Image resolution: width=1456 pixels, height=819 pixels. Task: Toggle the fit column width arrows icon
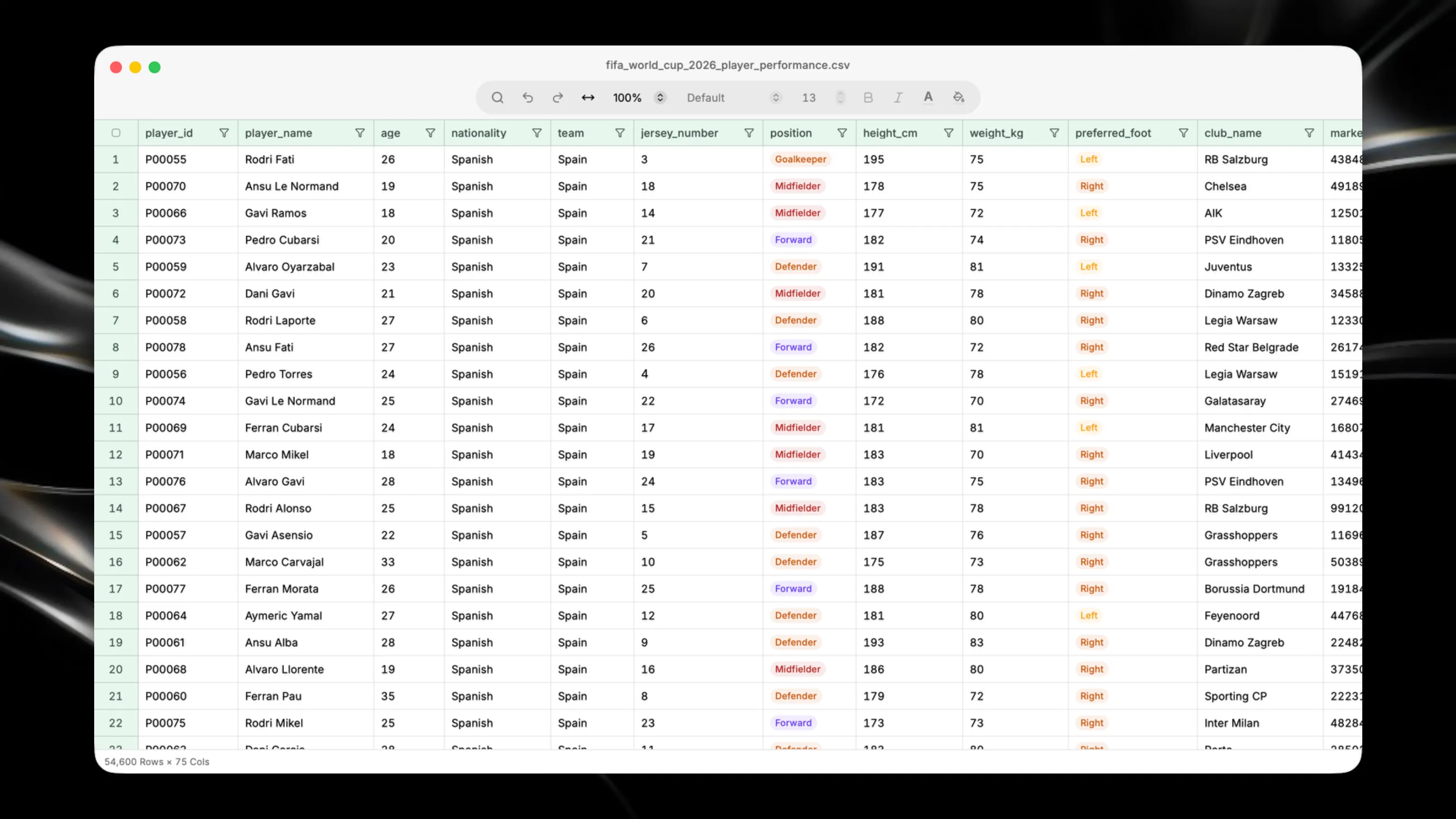pyautogui.click(x=588, y=98)
